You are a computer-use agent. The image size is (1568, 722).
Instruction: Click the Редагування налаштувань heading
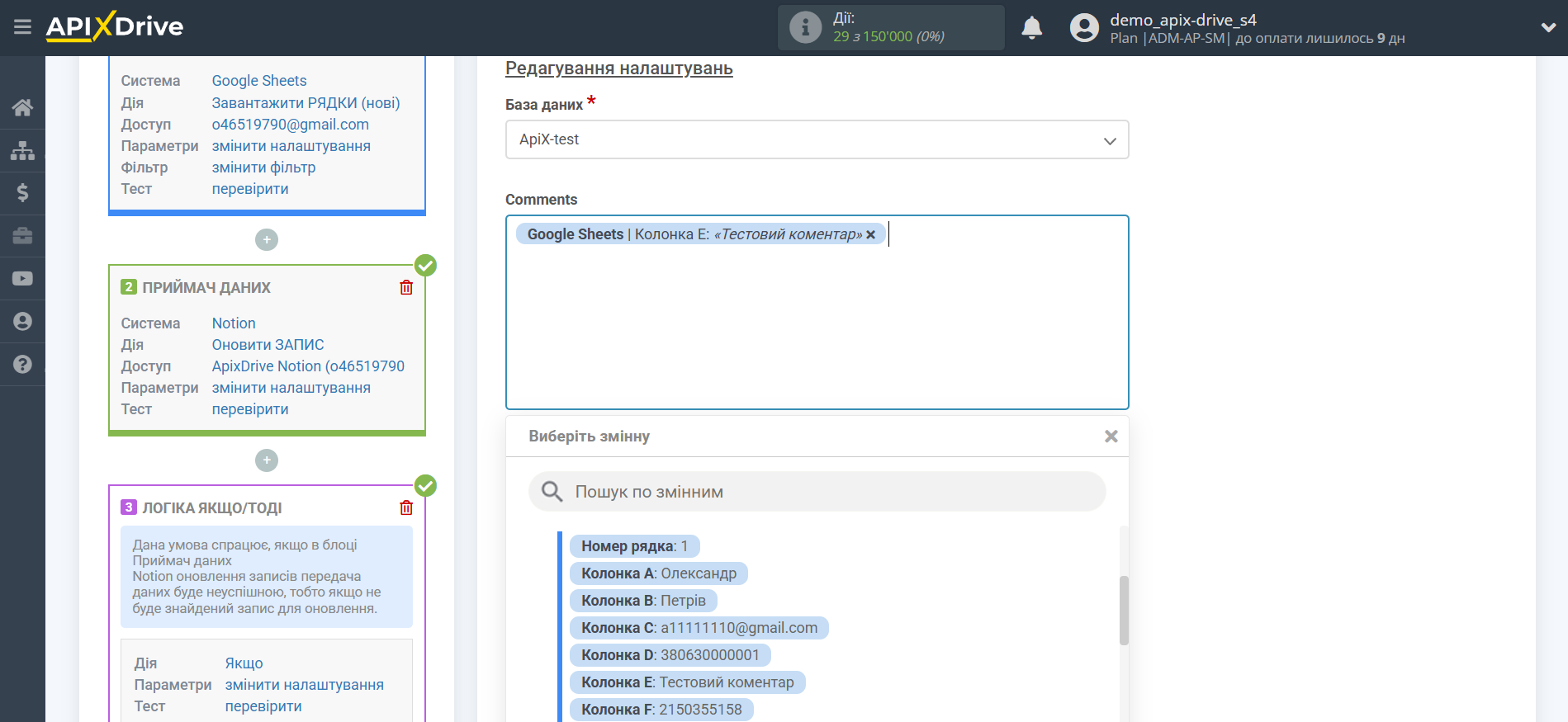(x=619, y=68)
